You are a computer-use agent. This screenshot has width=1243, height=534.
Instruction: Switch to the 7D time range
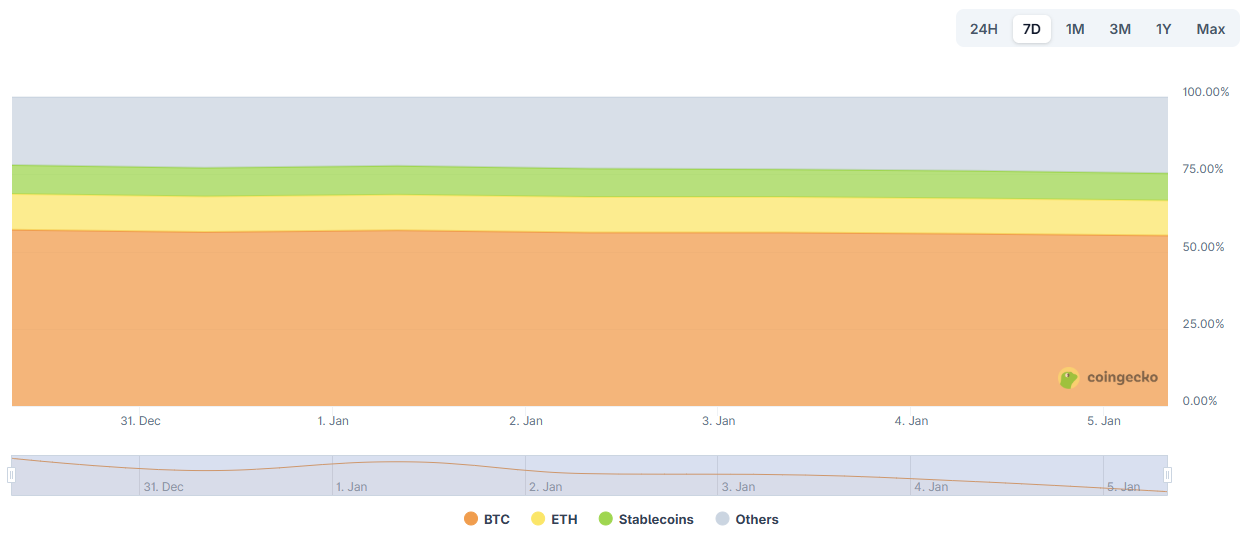1031,29
